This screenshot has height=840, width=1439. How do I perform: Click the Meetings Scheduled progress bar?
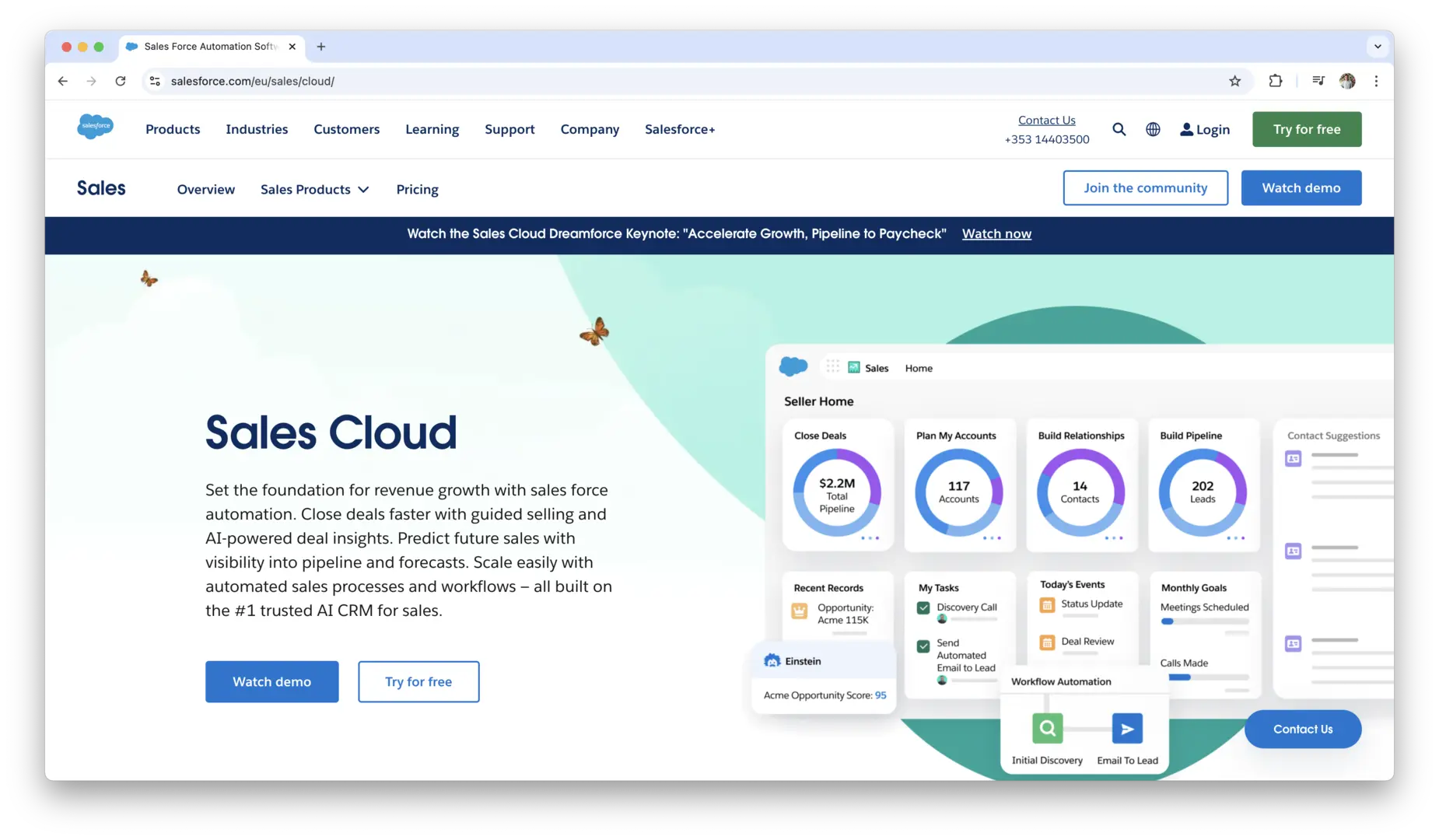1204,621
